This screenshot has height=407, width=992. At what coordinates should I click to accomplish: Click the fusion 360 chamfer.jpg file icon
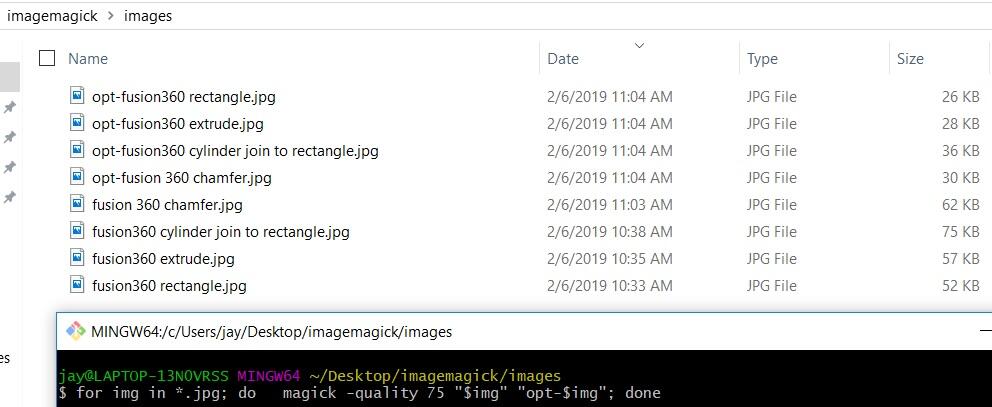[x=78, y=204]
